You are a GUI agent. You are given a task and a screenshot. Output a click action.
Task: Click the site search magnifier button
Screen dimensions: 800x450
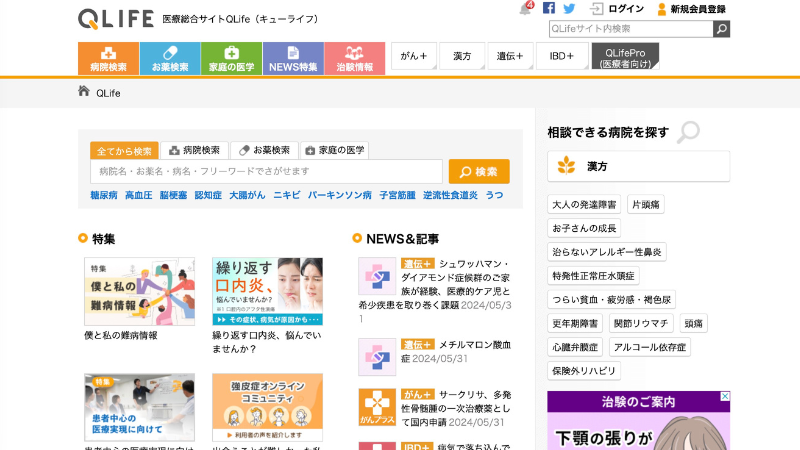pyautogui.click(x=721, y=29)
